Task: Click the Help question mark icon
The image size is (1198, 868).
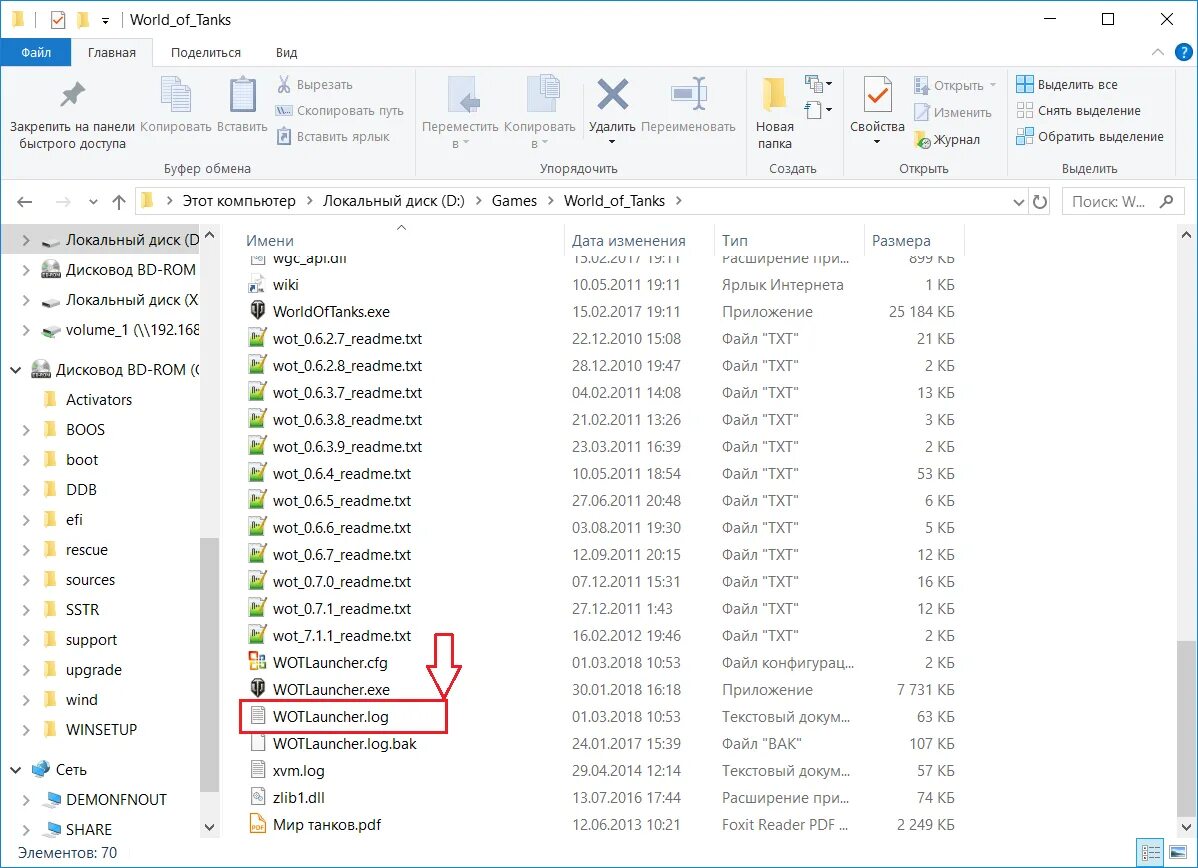Action: (x=1183, y=52)
